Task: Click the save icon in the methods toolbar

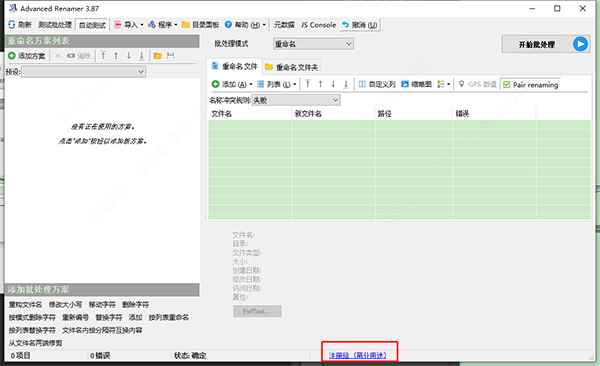Action: click(170, 56)
